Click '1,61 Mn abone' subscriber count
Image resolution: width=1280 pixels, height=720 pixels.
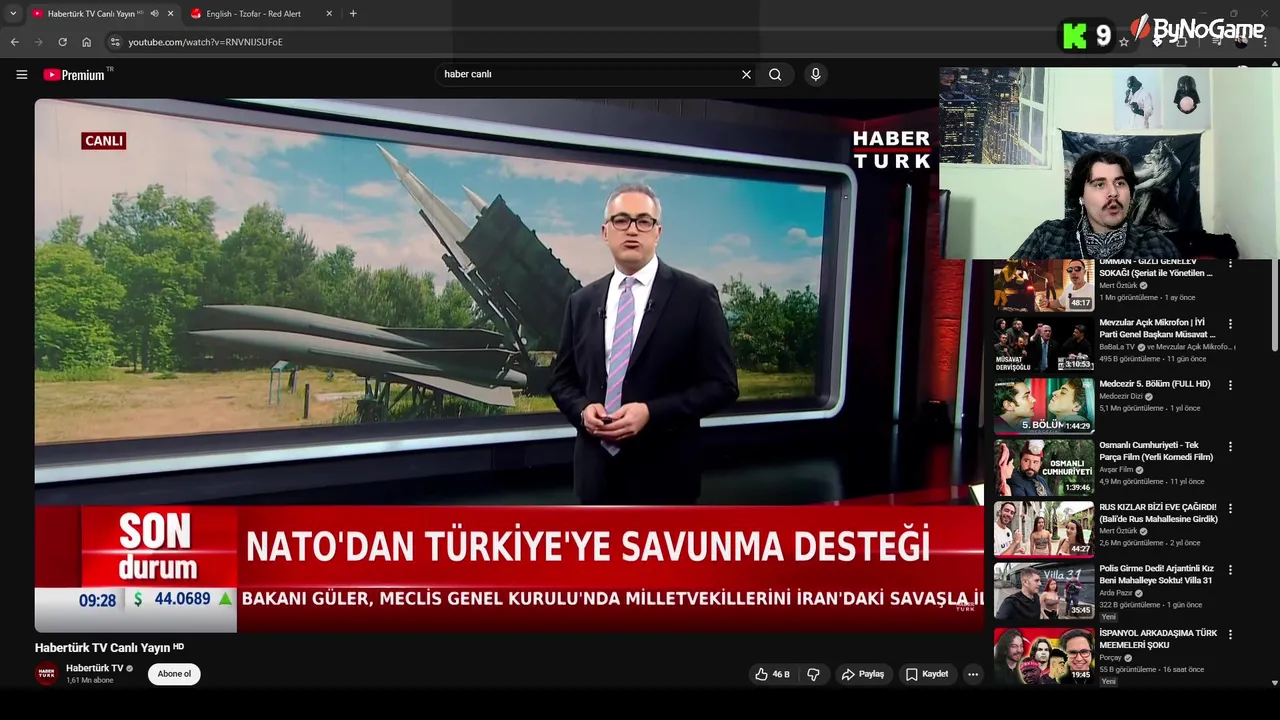click(x=90, y=680)
